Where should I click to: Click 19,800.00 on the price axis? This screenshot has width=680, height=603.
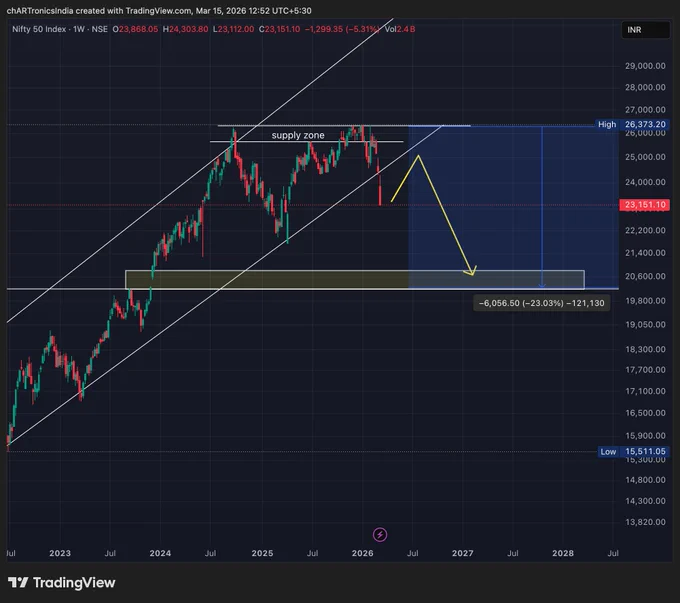pyautogui.click(x=645, y=301)
